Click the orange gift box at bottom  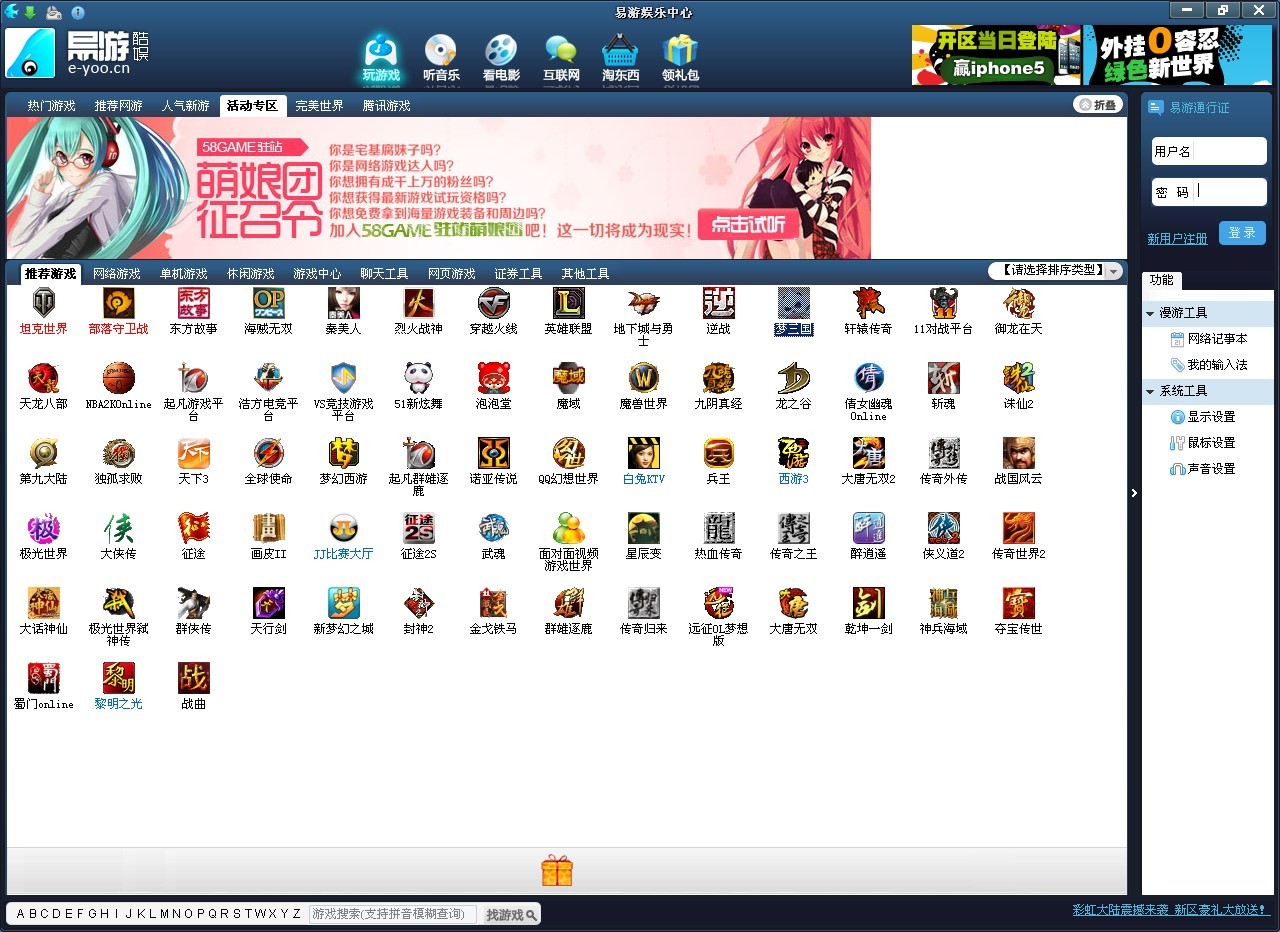coord(557,870)
